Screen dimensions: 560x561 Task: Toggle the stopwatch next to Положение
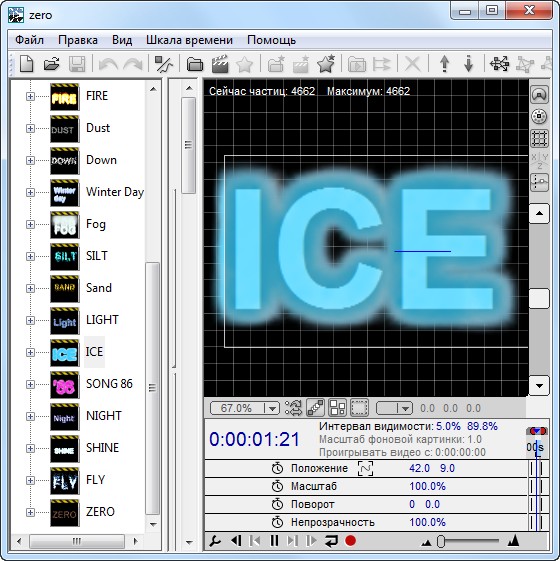[x=277, y=468]
